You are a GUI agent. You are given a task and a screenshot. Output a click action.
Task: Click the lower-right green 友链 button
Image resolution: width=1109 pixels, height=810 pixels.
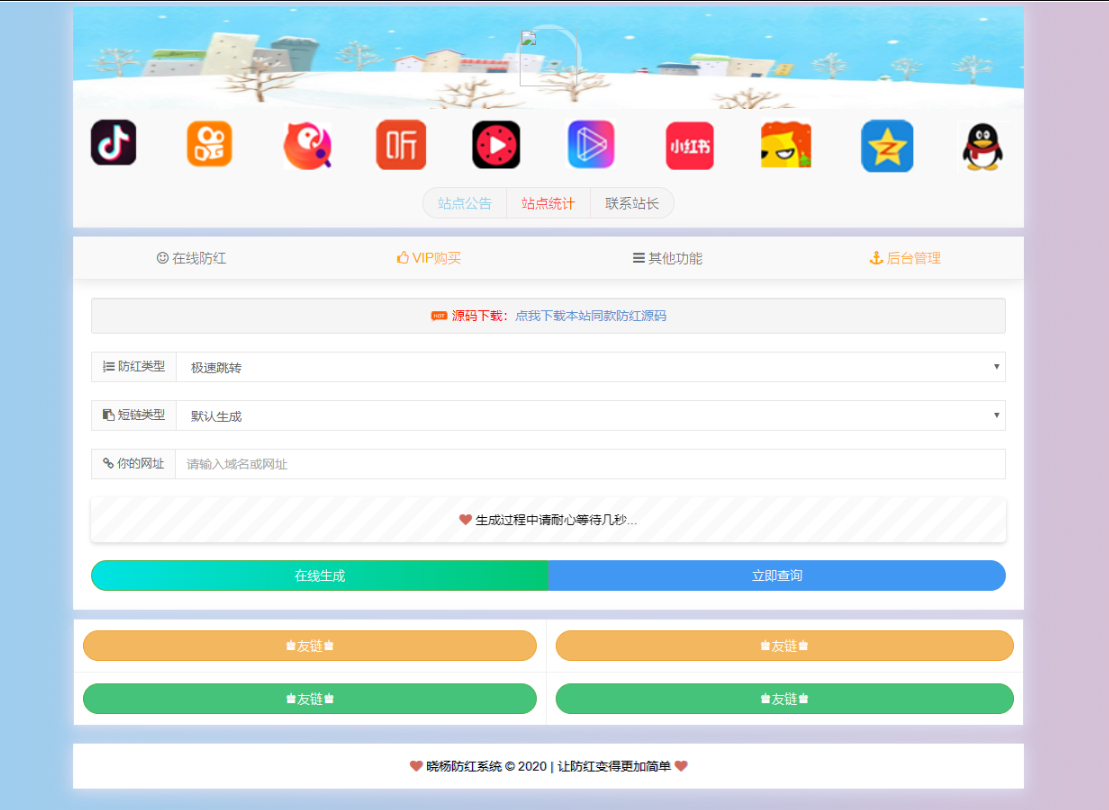tap(784, 699)
